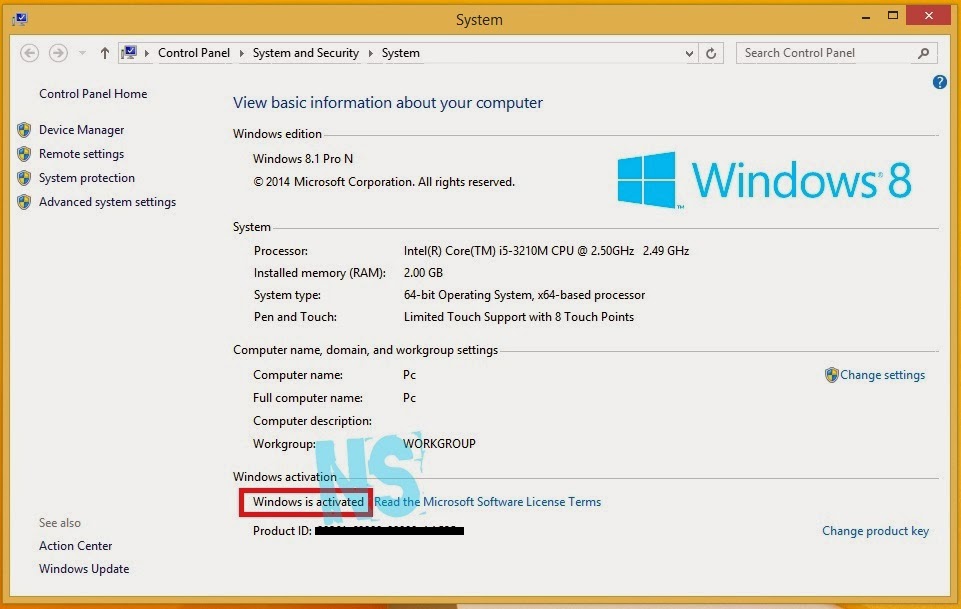961x609 pixels.
Task: Select System in the breadcrumb path
Action: coord(401,53)
